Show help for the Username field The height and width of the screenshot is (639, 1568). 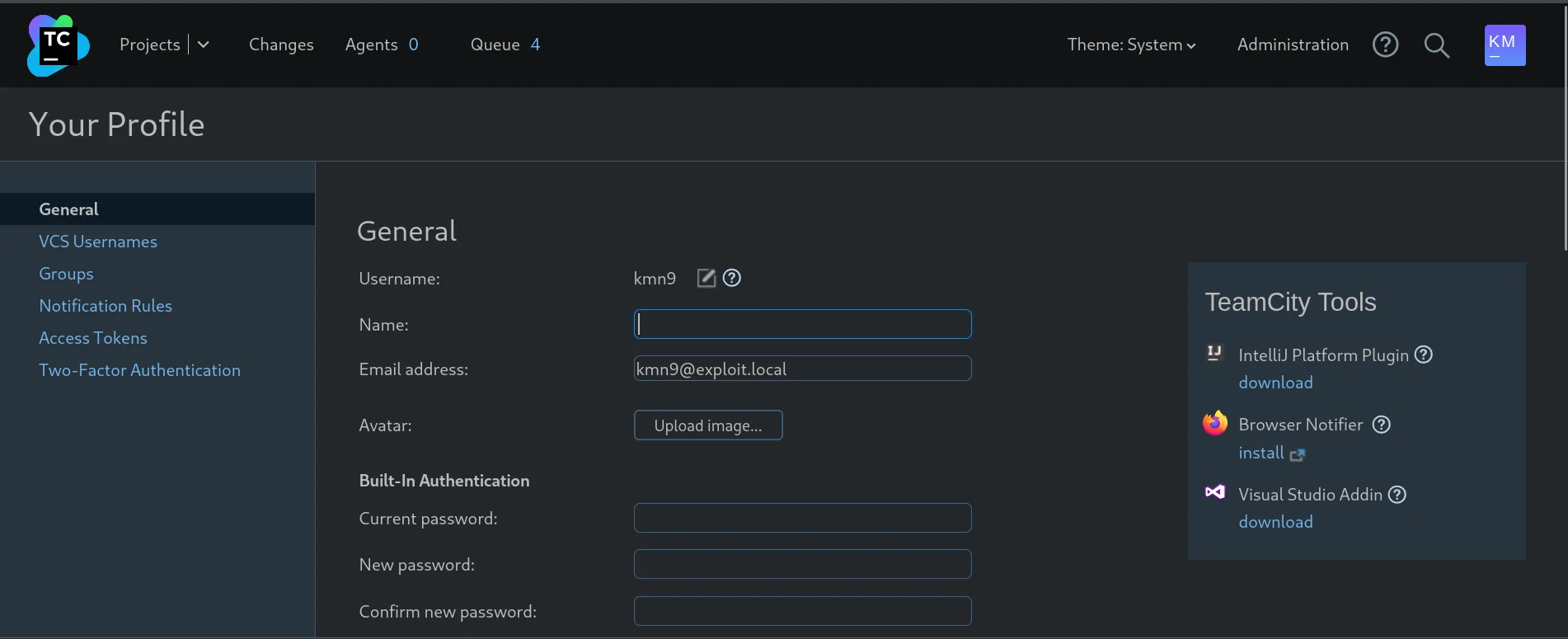(732, 278)
